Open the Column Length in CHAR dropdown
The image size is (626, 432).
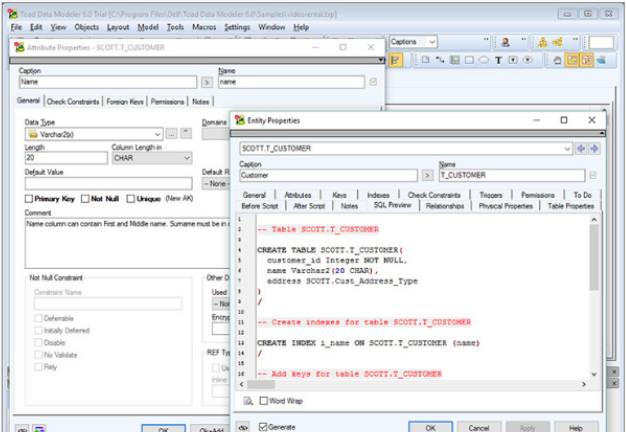pos(186,158)
